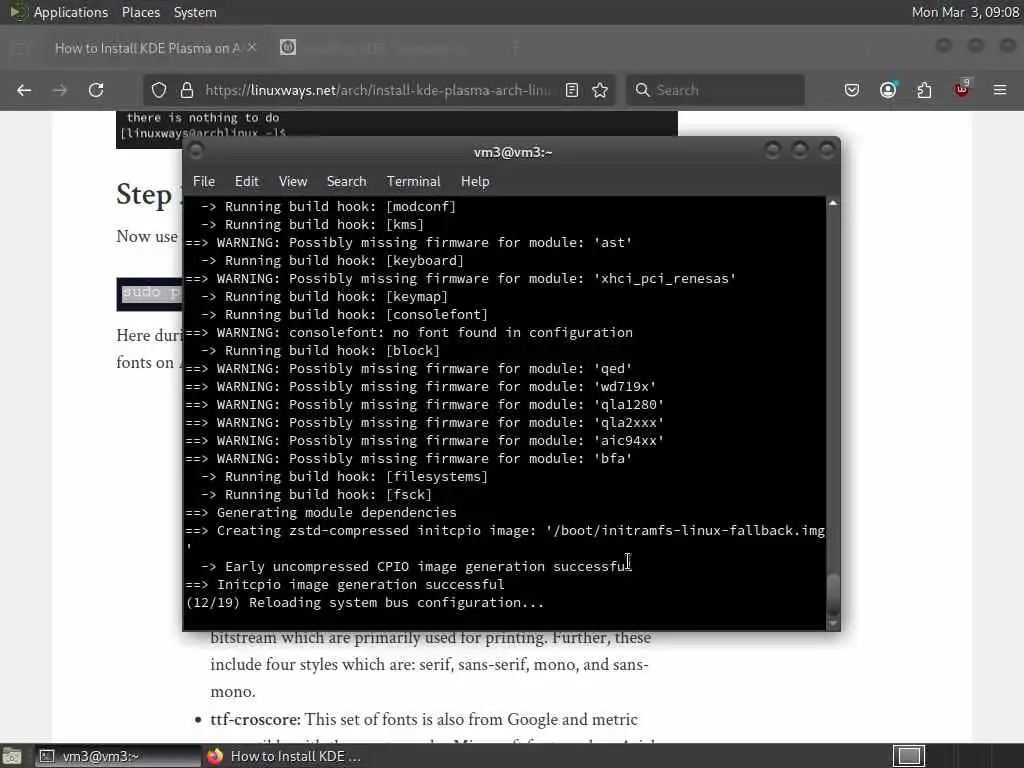Viewport: 1024px width, 768px height.
Task: Click the 'Initcpio image generation successful' line
Action: (x=345, y=584)
